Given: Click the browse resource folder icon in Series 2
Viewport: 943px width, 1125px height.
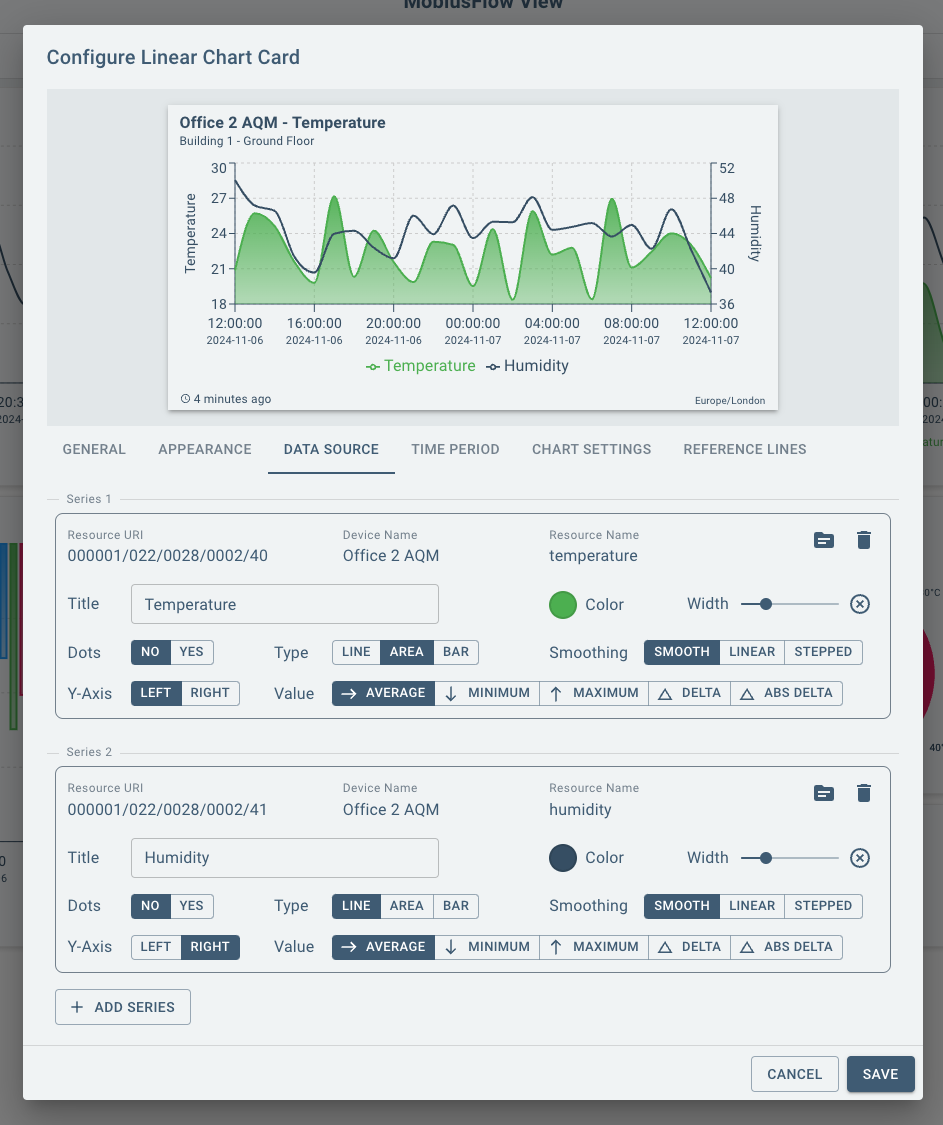Looking at the screenshot, I should pyautogui.click(x=823, y=793).
